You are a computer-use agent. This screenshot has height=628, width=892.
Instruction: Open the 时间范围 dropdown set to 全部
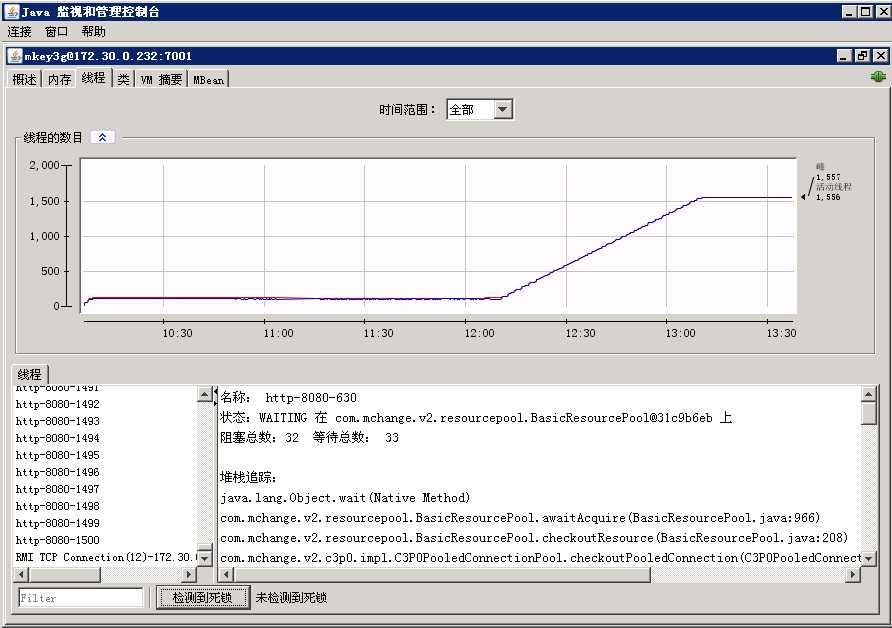[480, 110]
